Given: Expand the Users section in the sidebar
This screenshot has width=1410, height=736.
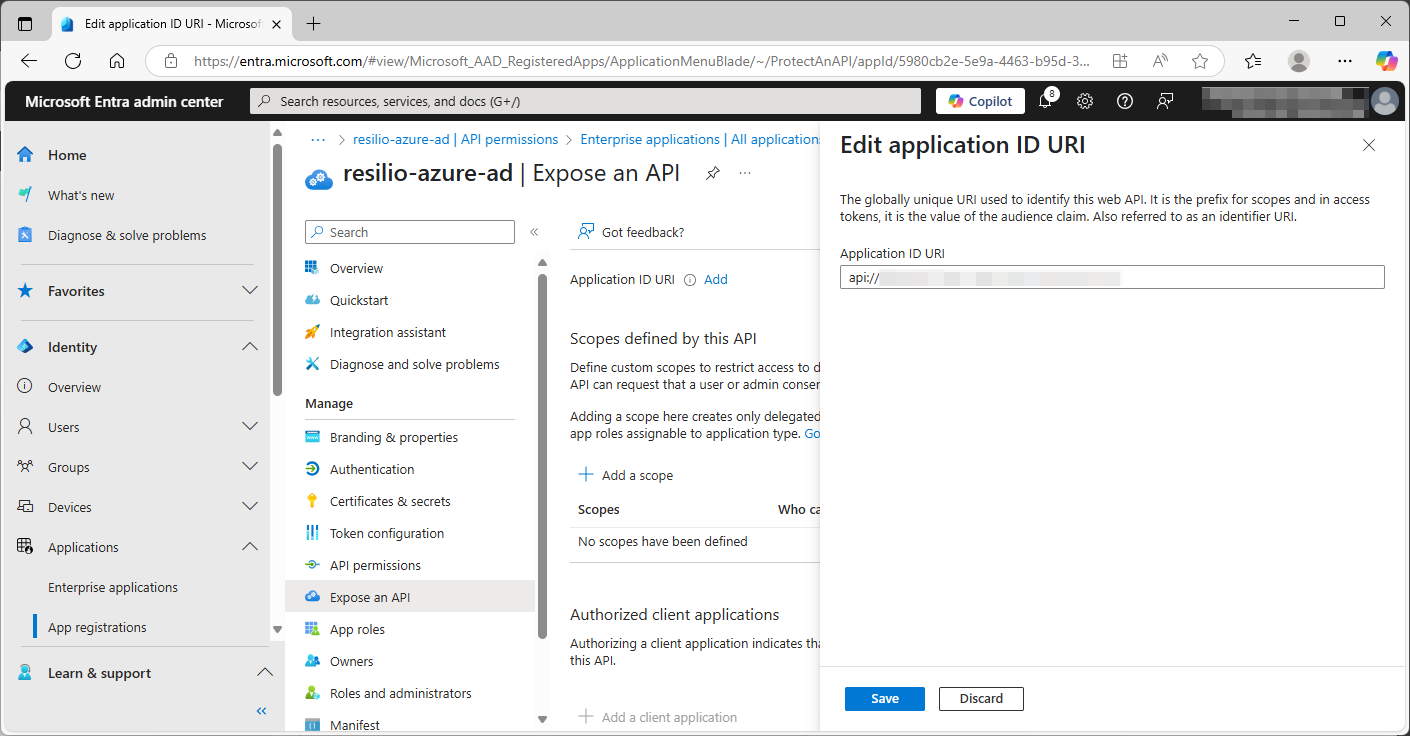Looking at the screenshot, I should 249,426.
